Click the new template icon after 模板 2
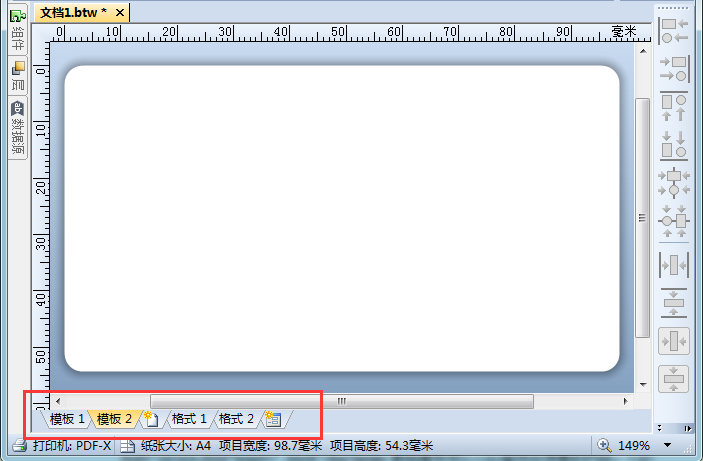The image size is (703, 461). tap(150, 419)
